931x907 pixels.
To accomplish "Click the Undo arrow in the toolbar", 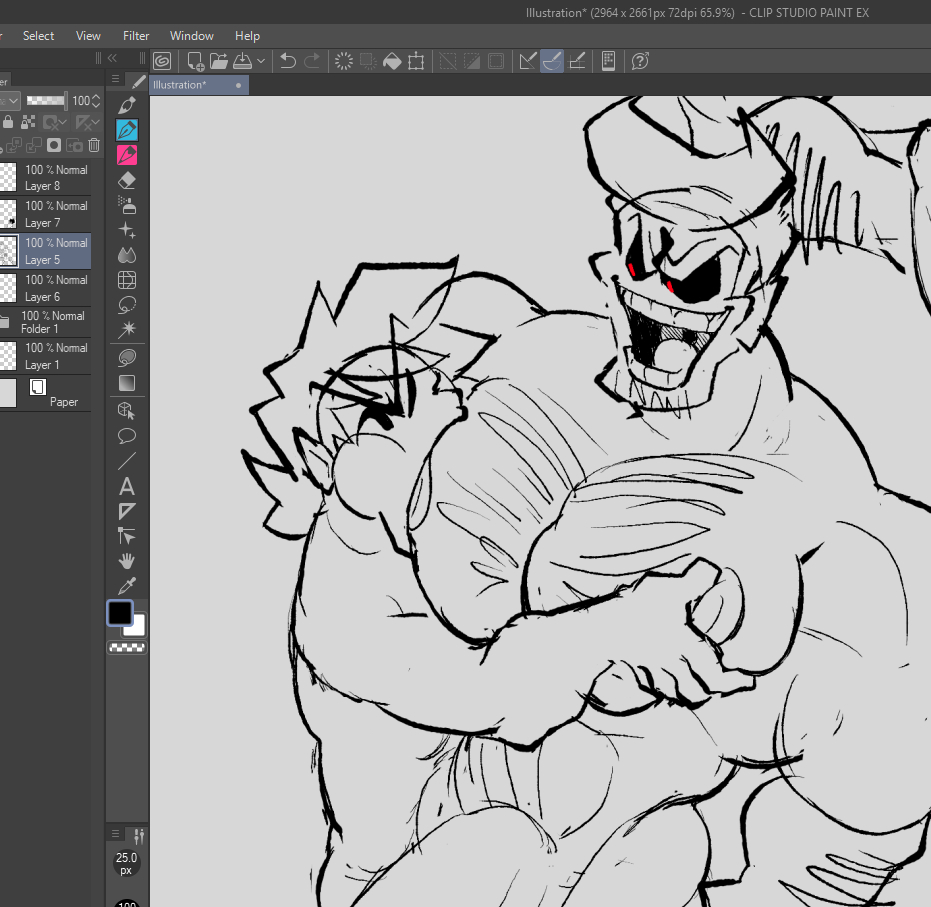I will point(288,61).
